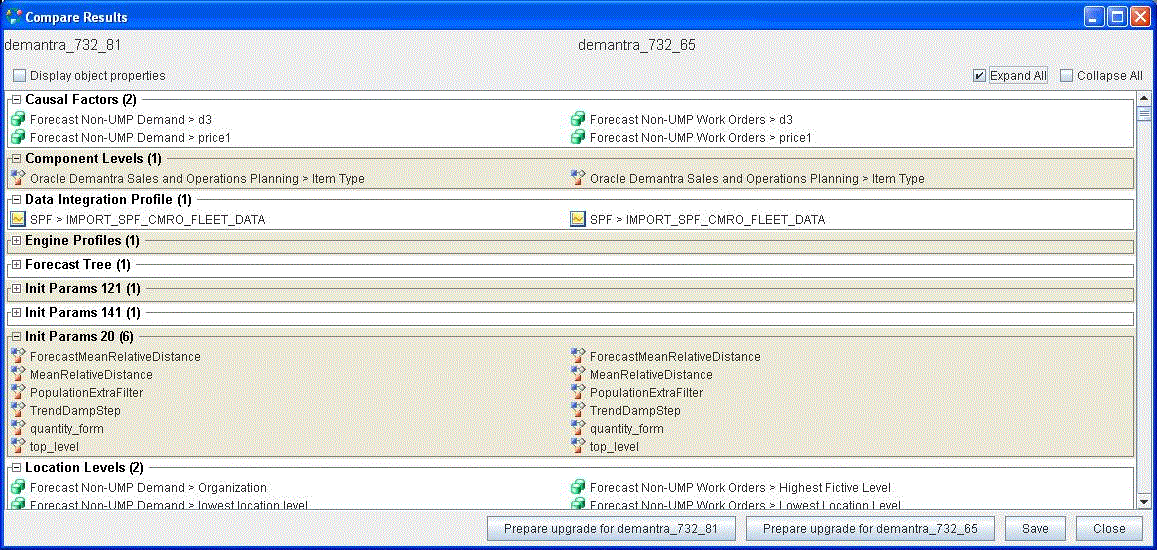Viewport: 1157px width, 550px height.
Task: Click icon beside 'Forecast Non-UMP Demand > Organization'
Action: click(x=18, y=487)
